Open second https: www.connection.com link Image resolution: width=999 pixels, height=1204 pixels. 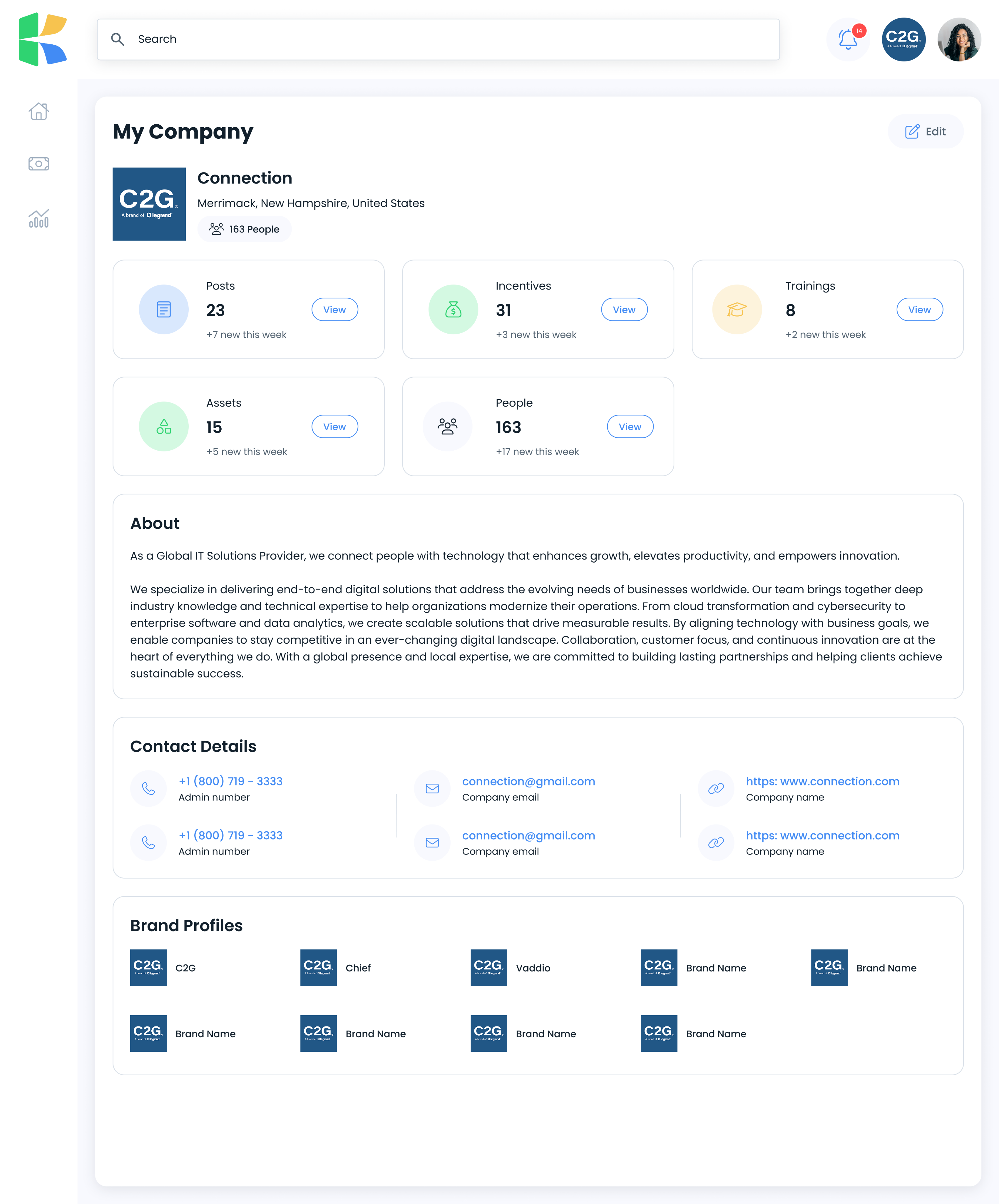[822, 835]
